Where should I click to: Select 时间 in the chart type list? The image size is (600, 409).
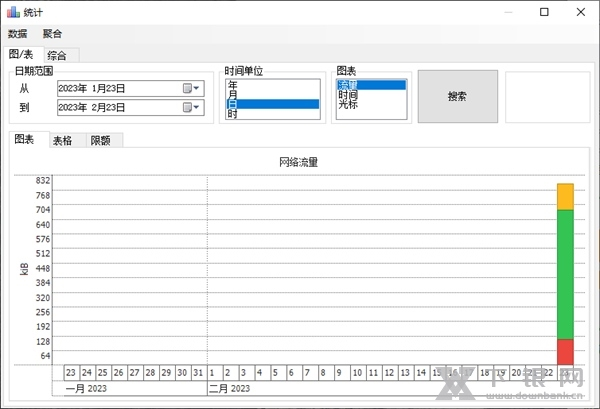(x=371, y=94)
